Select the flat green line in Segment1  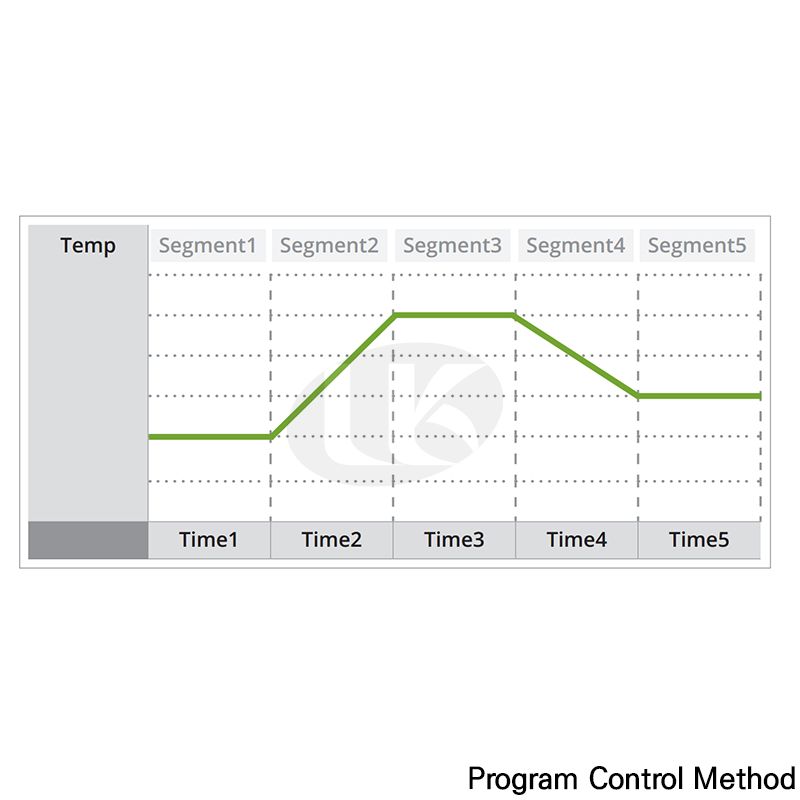click(x=209, y=436)
